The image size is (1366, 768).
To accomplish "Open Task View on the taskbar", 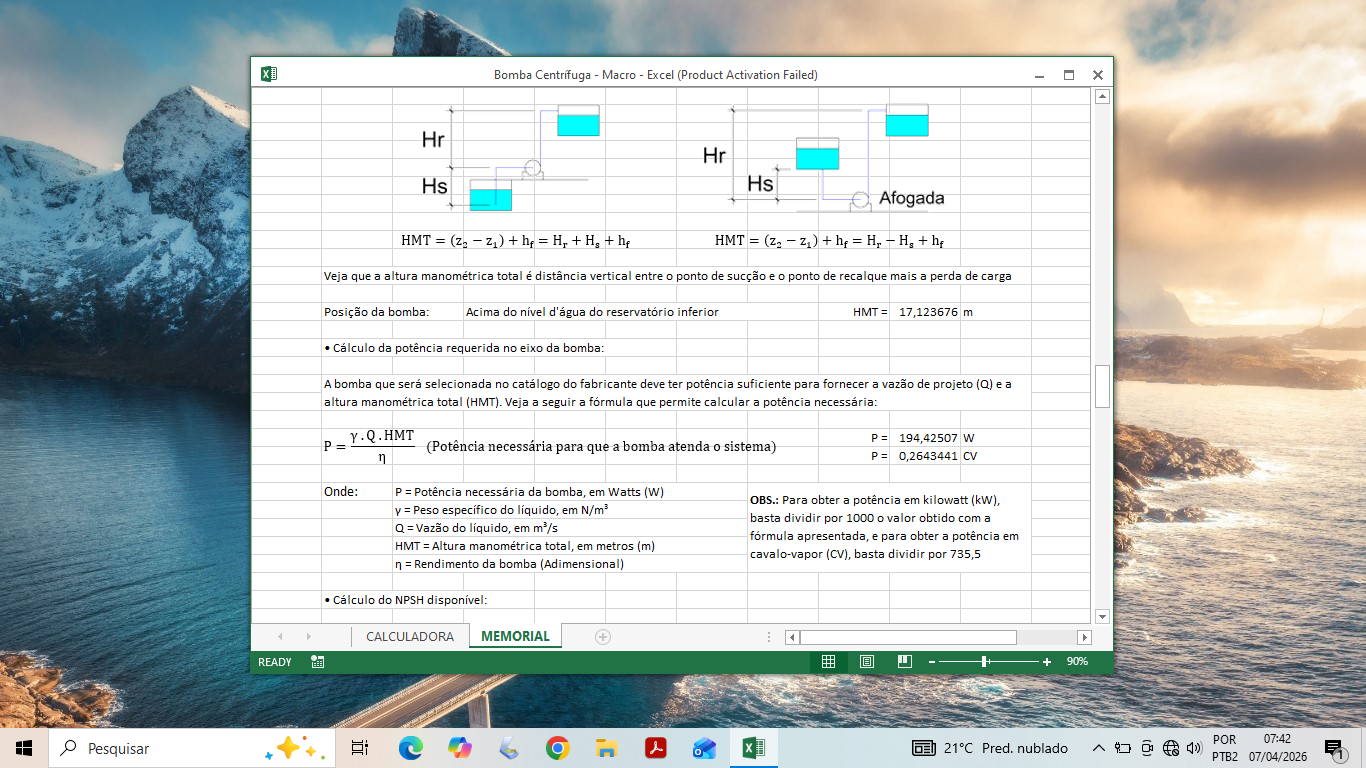I will click(360, 748).
